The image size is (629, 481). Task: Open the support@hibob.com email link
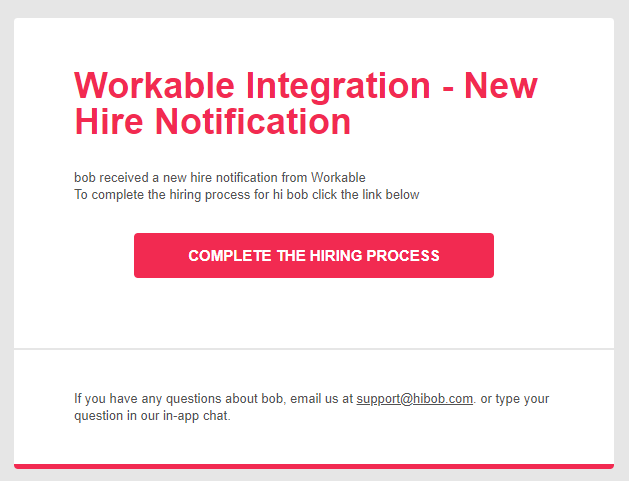(414, 399)
